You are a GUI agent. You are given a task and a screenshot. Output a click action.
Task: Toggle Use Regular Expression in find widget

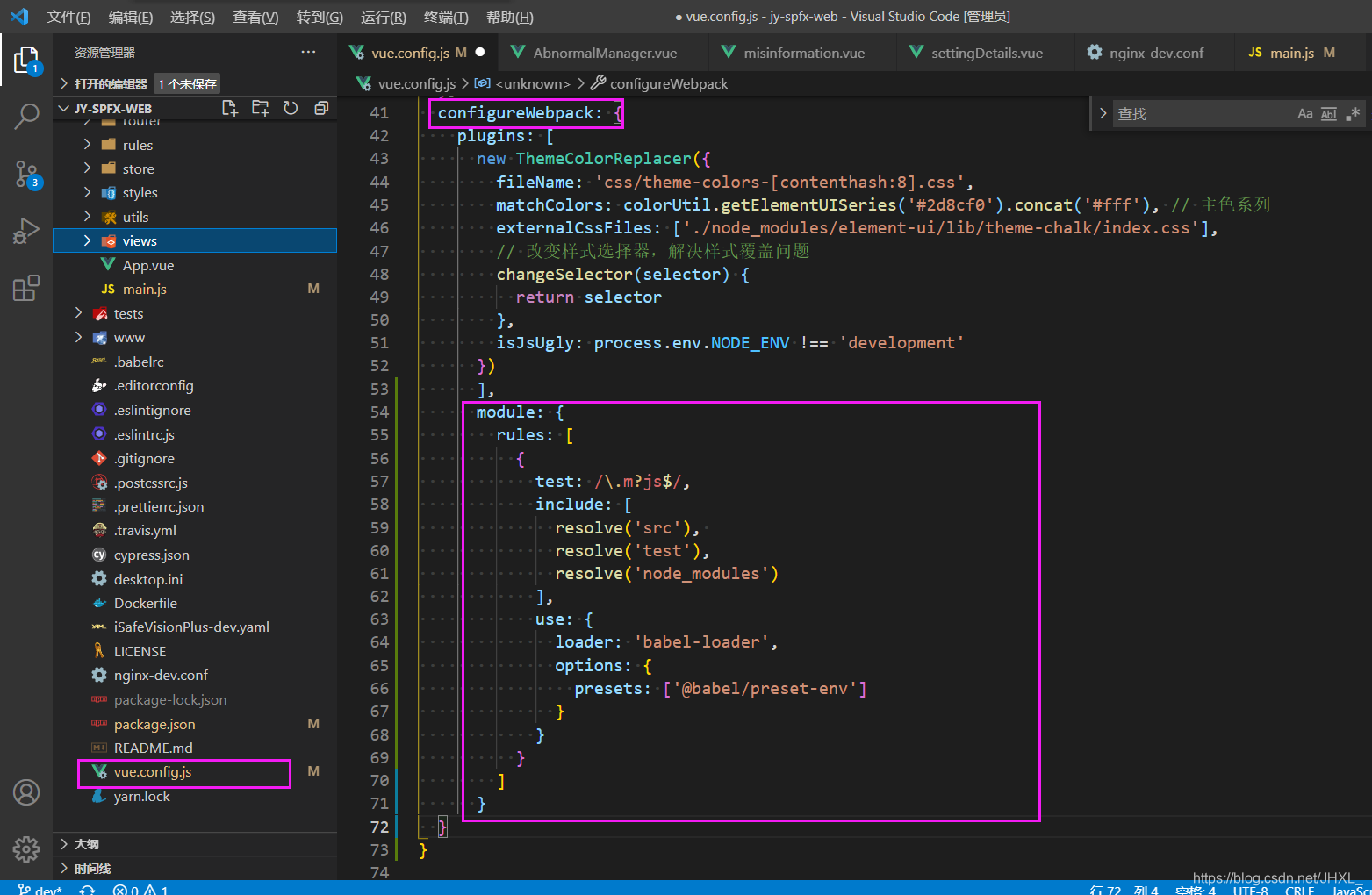pyautogui.click(x=1353, y=114)
